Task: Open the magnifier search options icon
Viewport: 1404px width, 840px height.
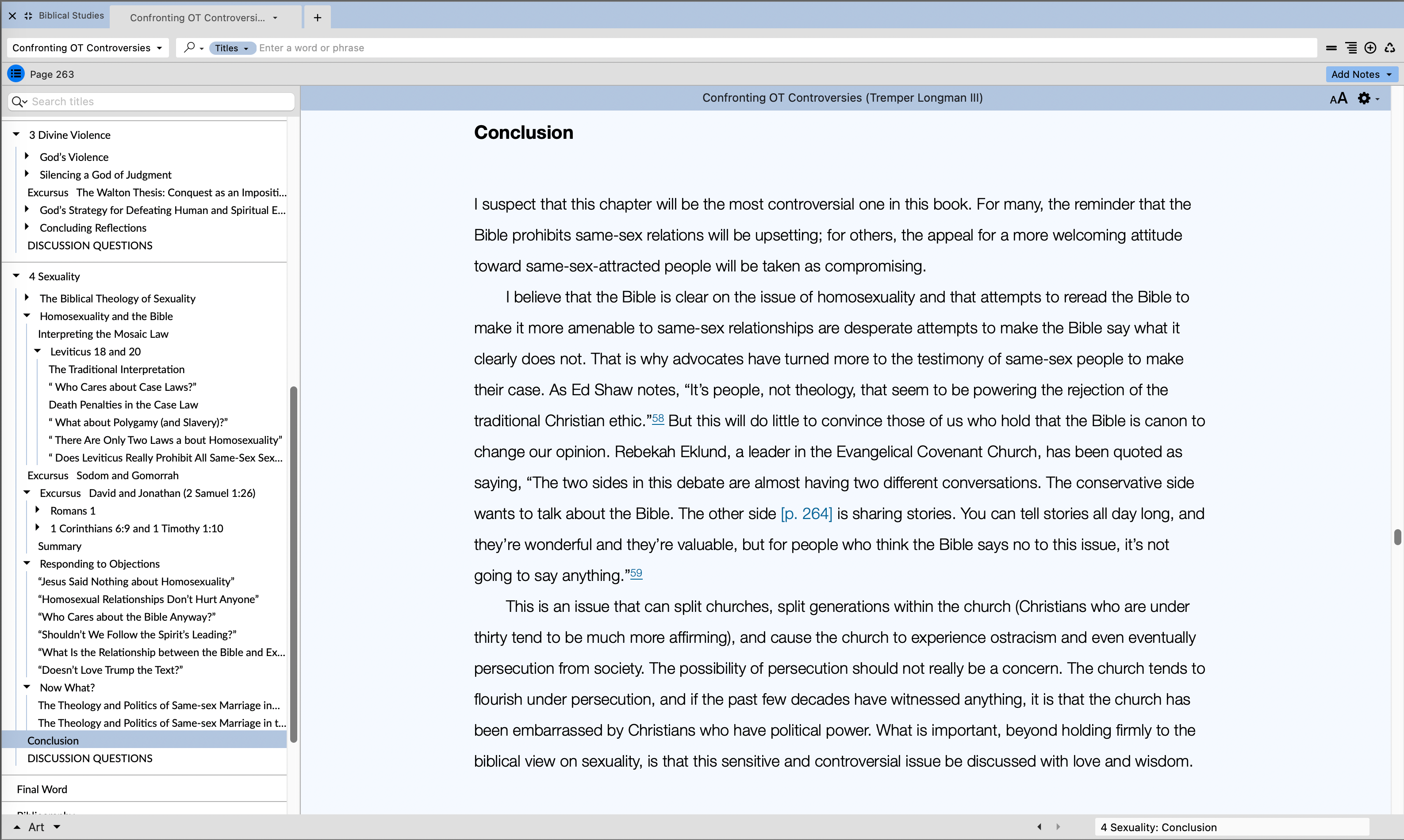Action: point(193,48)
